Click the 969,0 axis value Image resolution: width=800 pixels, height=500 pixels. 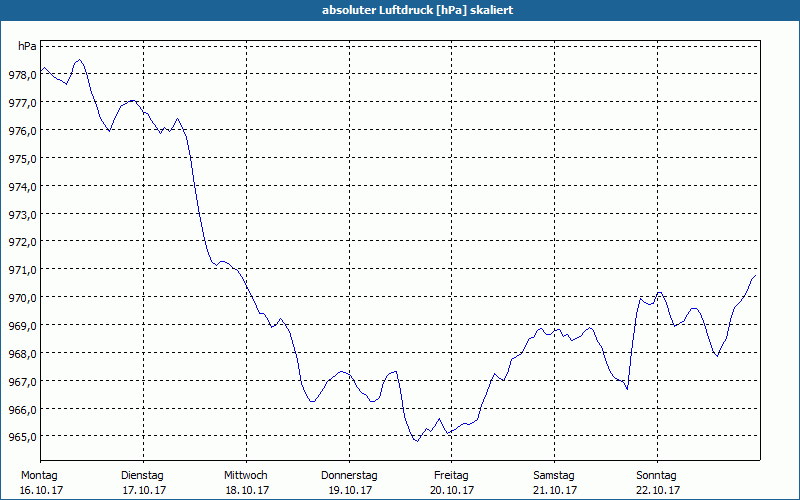coord(22,326)
